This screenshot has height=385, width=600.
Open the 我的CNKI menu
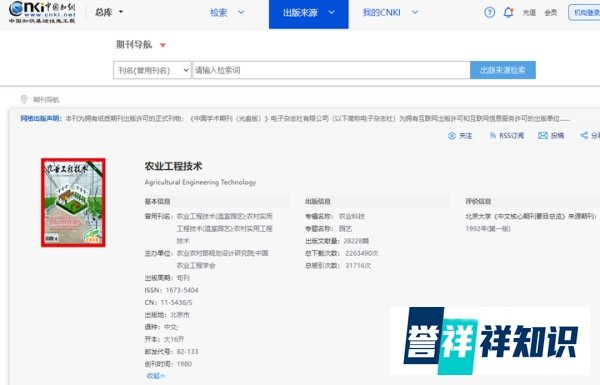tap(382, 13)
